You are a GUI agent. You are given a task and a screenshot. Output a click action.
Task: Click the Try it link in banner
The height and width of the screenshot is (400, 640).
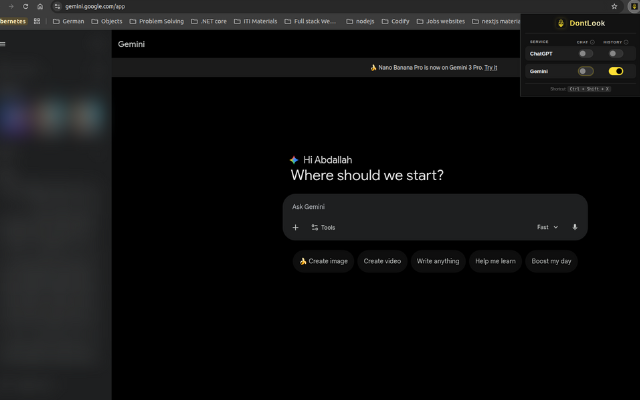tap(490, 67)
